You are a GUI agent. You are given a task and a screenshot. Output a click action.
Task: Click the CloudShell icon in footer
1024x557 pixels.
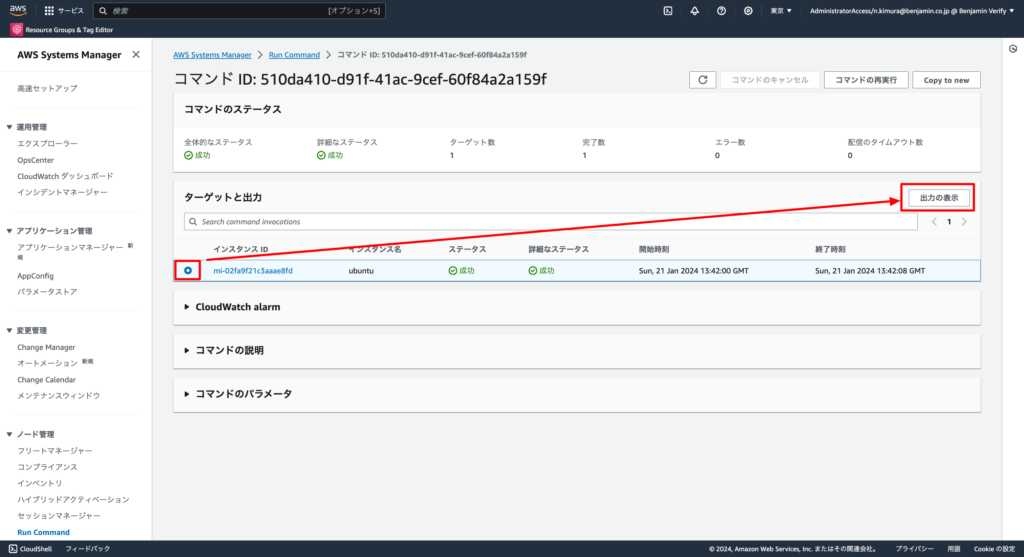(13, 549)
